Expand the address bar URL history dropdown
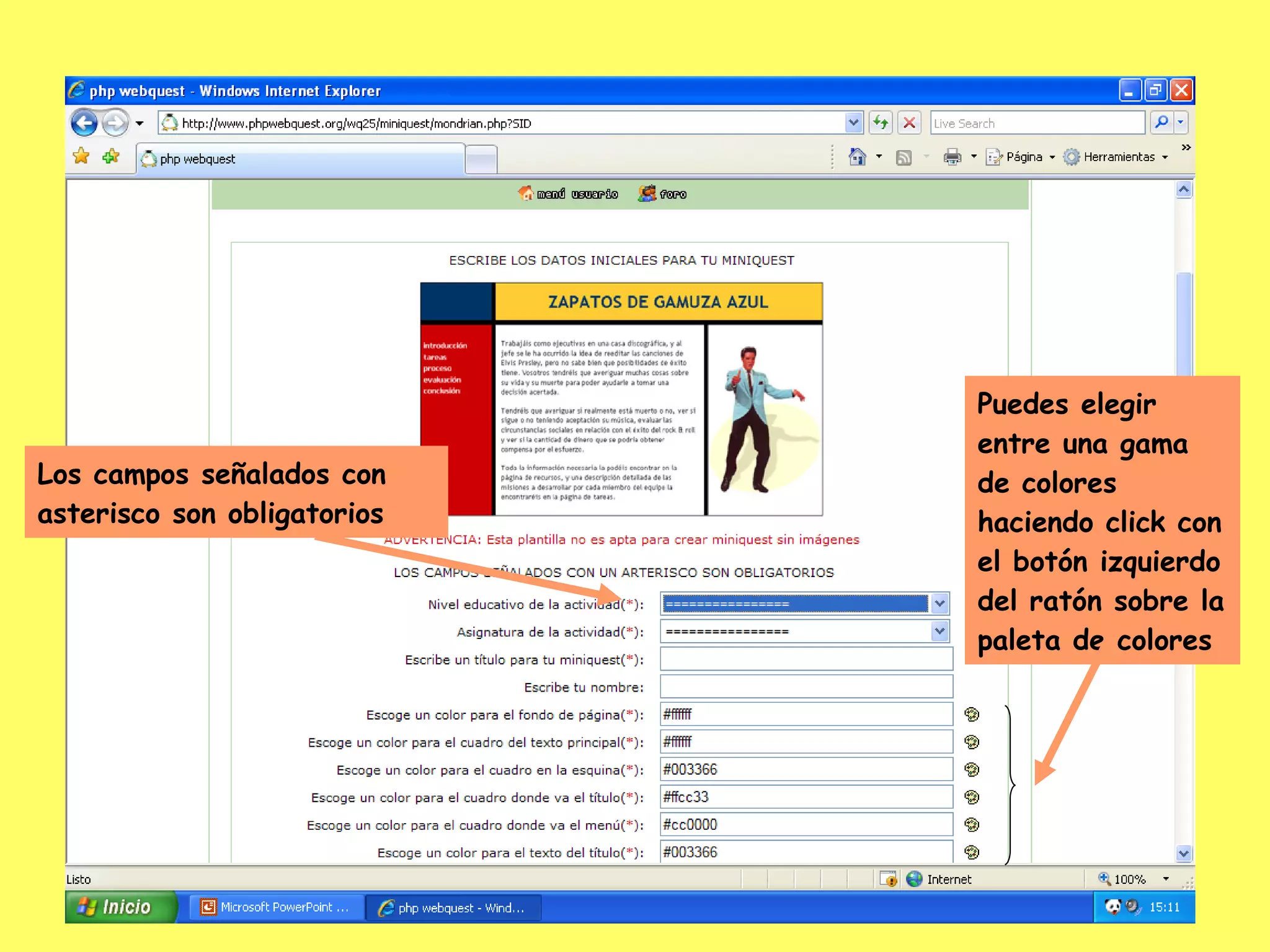This screenshot has height=952, width=1270. click(x=853, y=123)
